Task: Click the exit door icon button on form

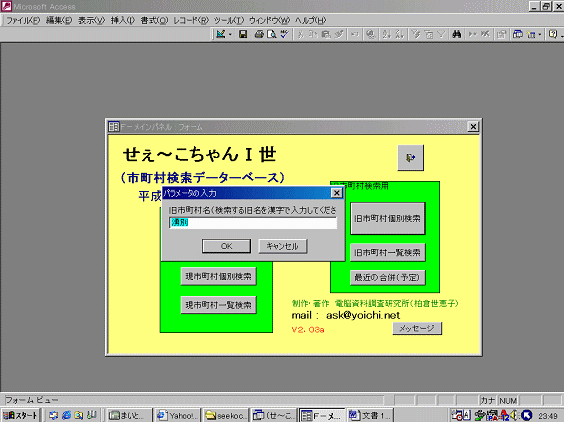Action: click(x=410, y=158)
